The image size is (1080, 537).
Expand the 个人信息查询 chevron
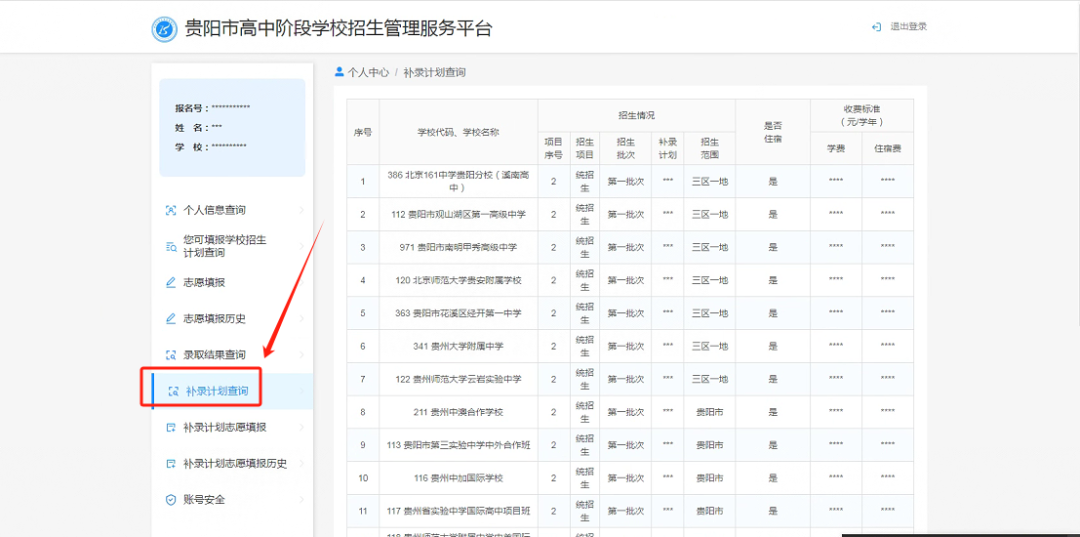pos(301,211)
